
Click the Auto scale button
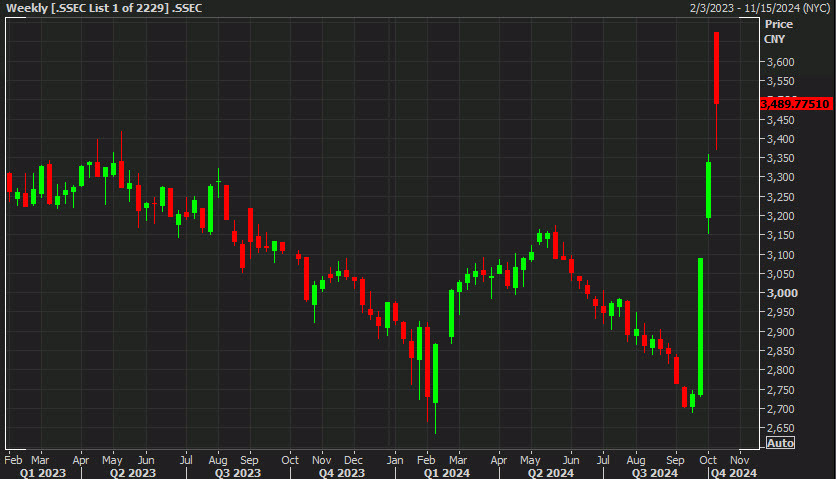781,443
